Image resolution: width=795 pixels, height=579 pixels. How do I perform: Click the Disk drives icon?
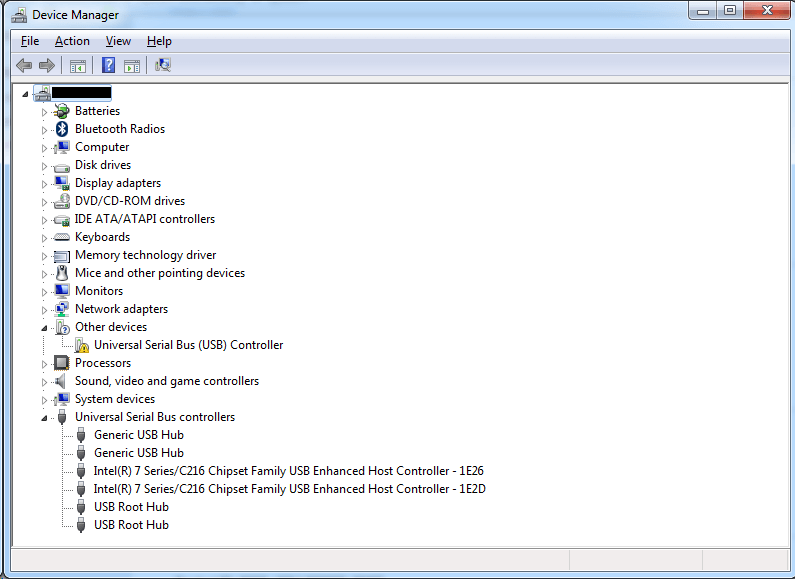coord(62,166)
